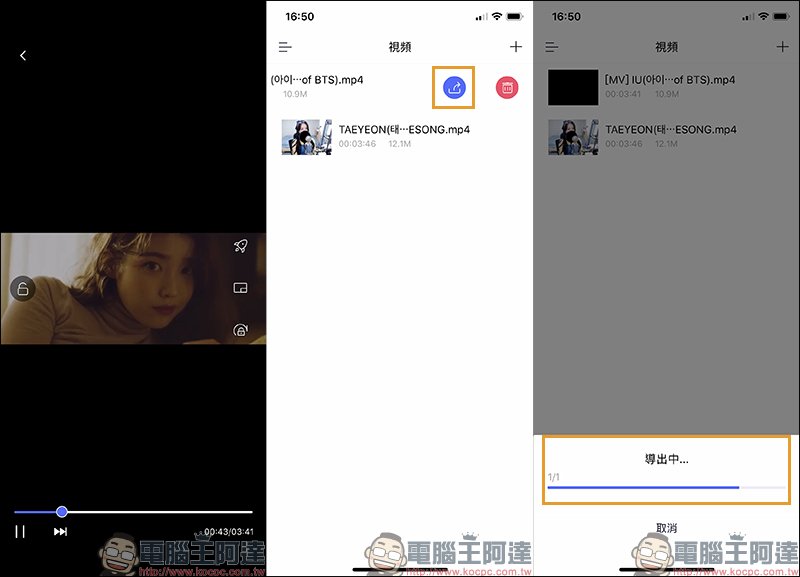Open the black IU video thumbnail
Image resolution: width=800 pixels, height=577 pixels.
coord(573,87)
